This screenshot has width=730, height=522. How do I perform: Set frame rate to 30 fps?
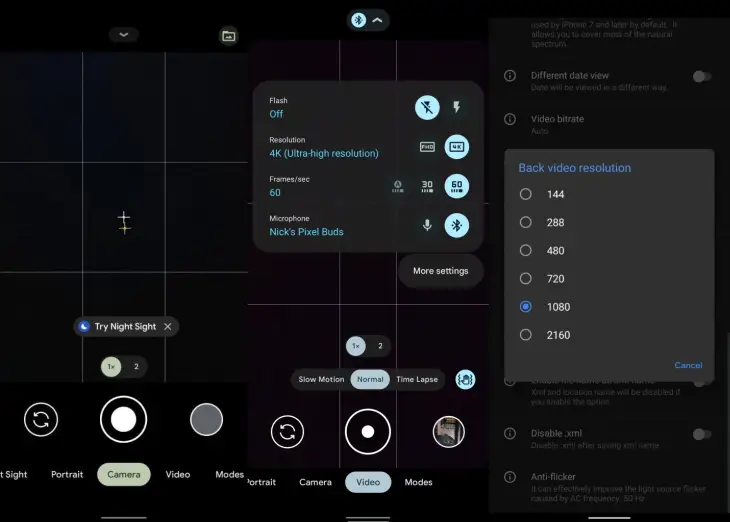pyautogui.click(x=427, y=186)
